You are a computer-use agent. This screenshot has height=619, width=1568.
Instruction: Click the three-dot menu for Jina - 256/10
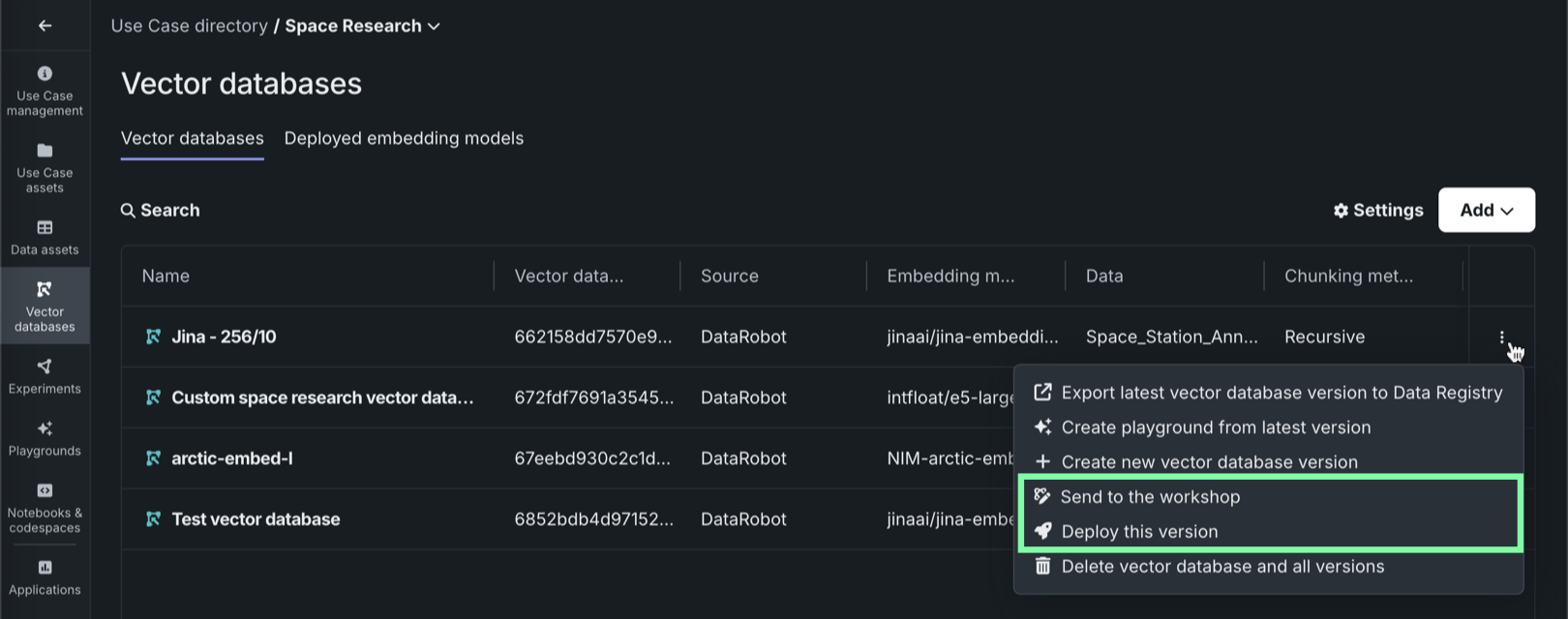[x=1501, y=338]
